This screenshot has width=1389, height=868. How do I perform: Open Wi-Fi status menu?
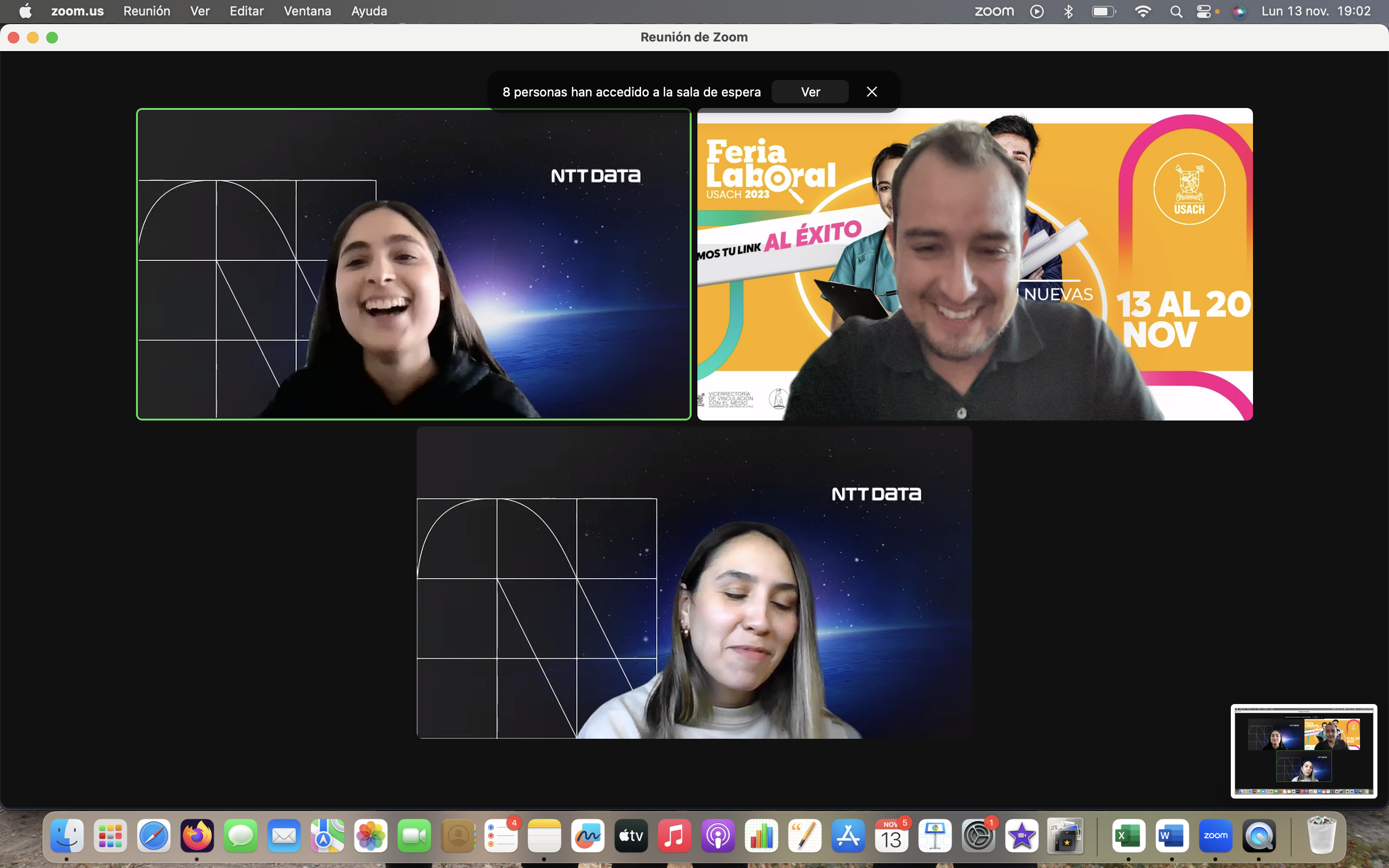coord(1143,11)
